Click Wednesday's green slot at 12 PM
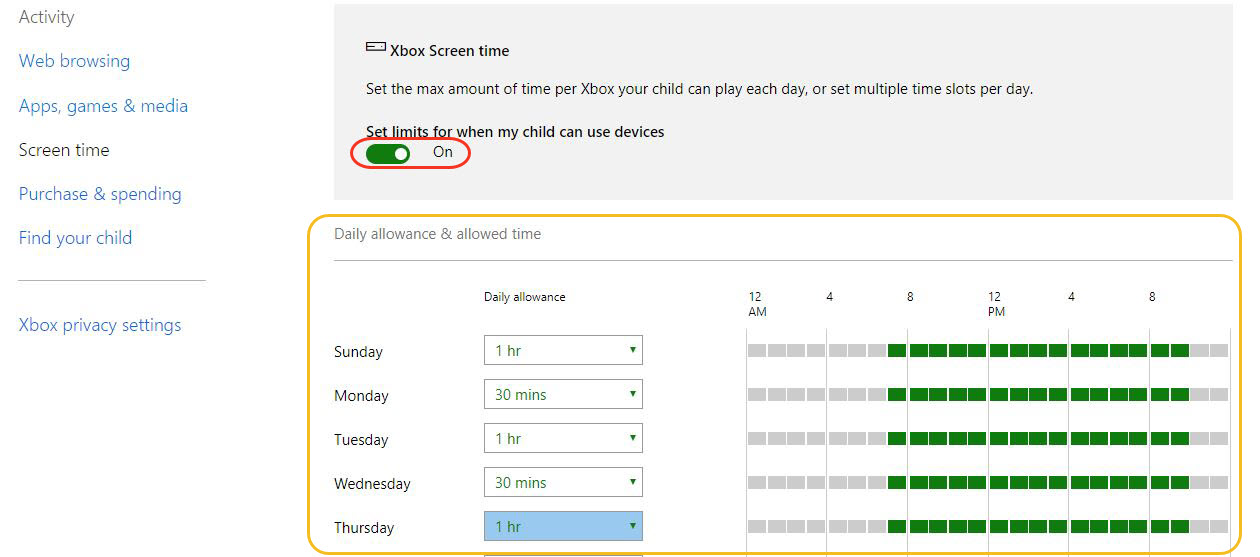The height and width of the screenshot is (557, 1260). (998, 482)
